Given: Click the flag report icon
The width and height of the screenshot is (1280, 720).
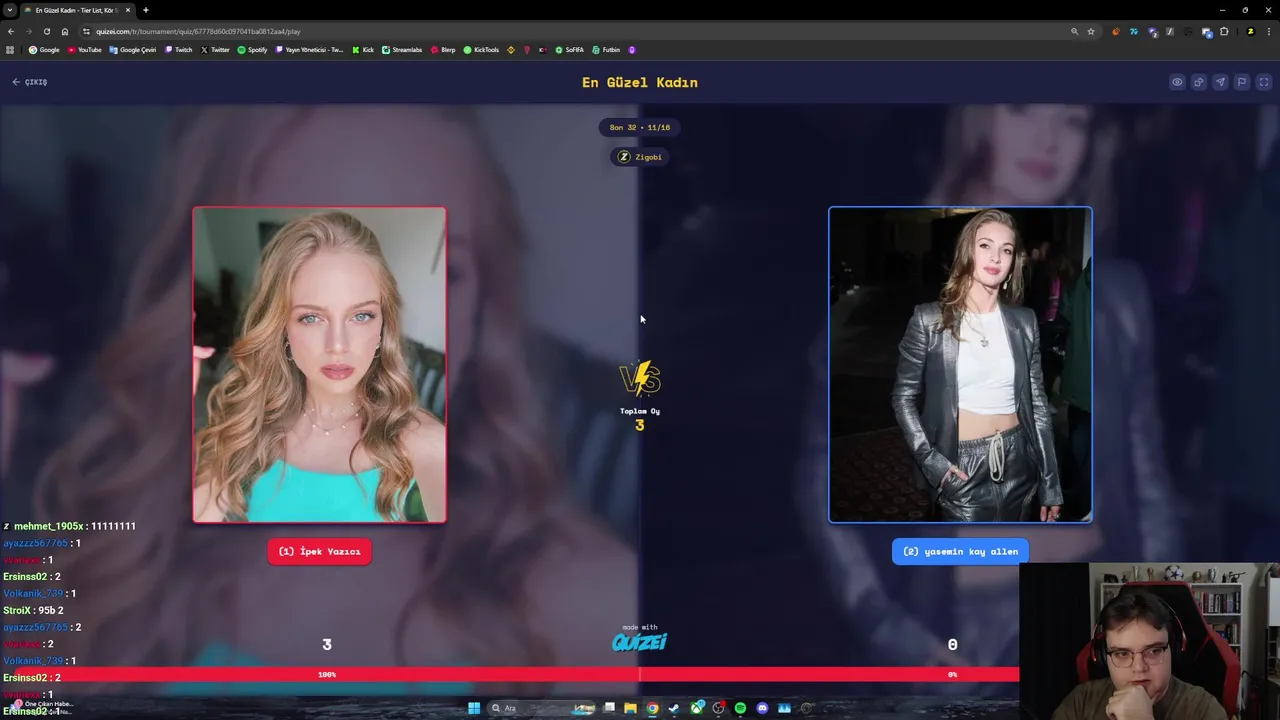Looking at the screenshot, I should 1242,82.
